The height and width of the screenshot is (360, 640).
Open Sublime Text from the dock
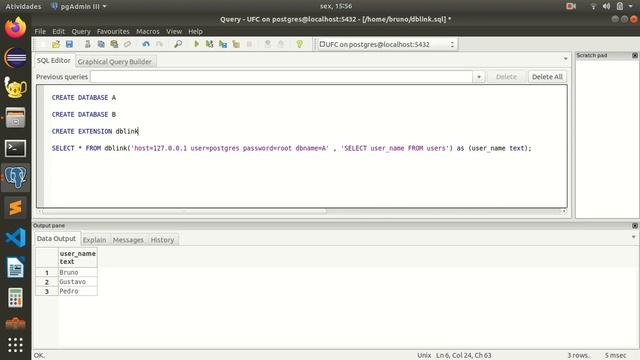click(16, 207)
